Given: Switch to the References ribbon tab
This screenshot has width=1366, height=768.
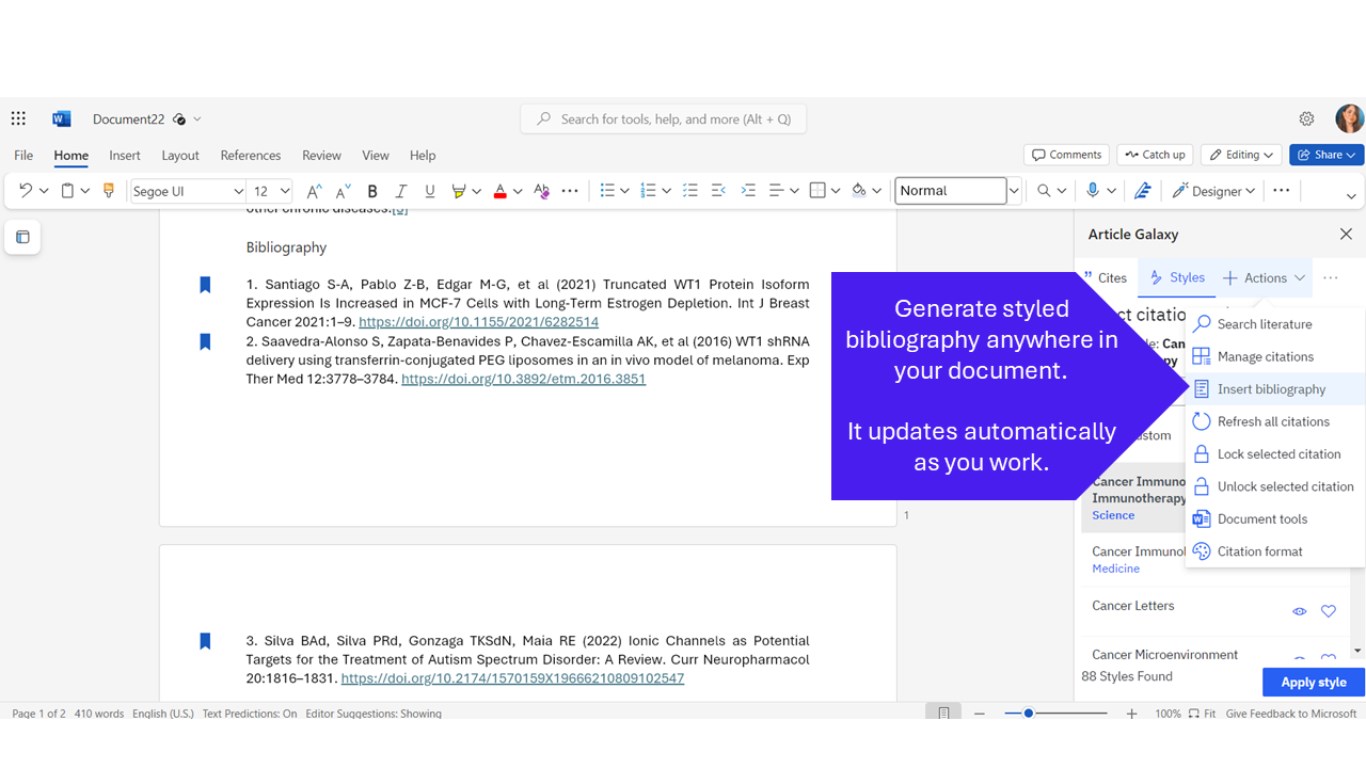Looking at the screenshot, I should click(250, 155).
